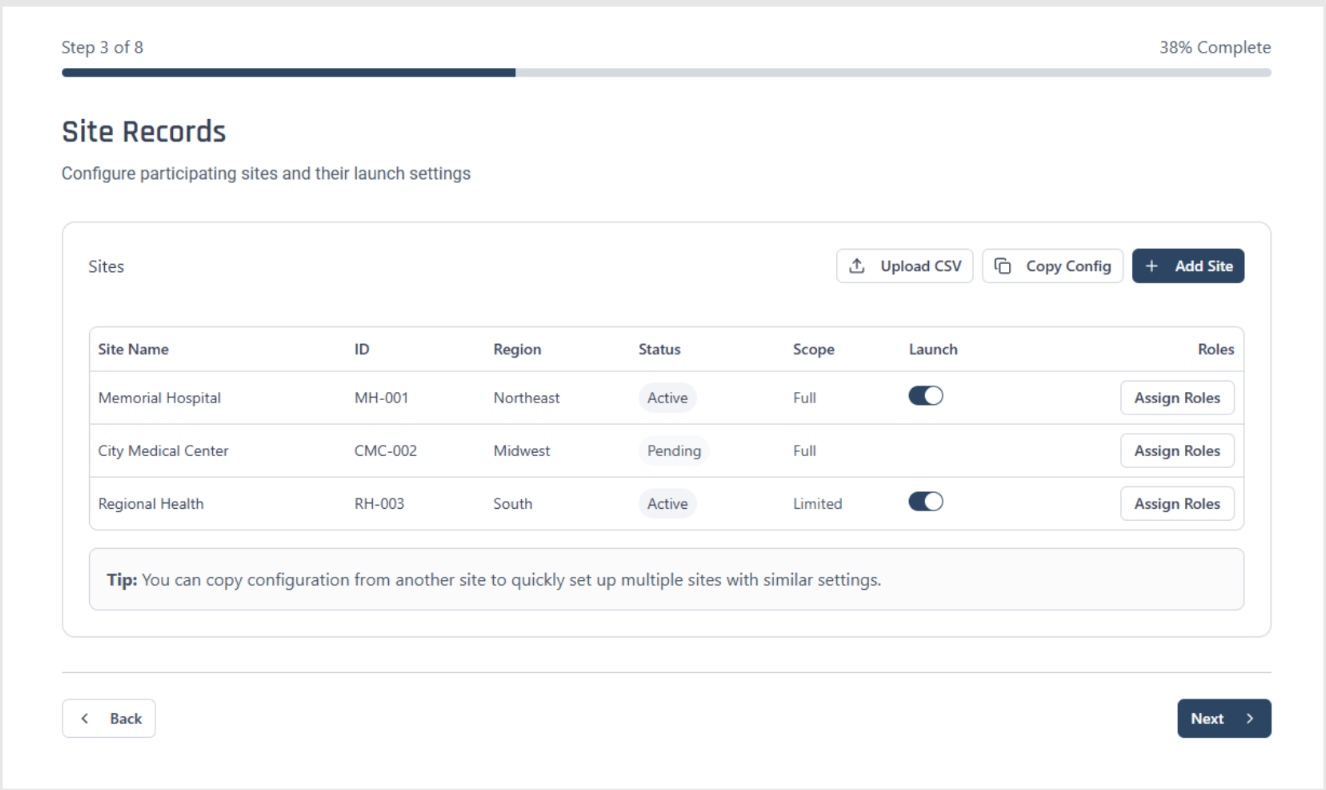Select the Roles column header

[1216, 350]
